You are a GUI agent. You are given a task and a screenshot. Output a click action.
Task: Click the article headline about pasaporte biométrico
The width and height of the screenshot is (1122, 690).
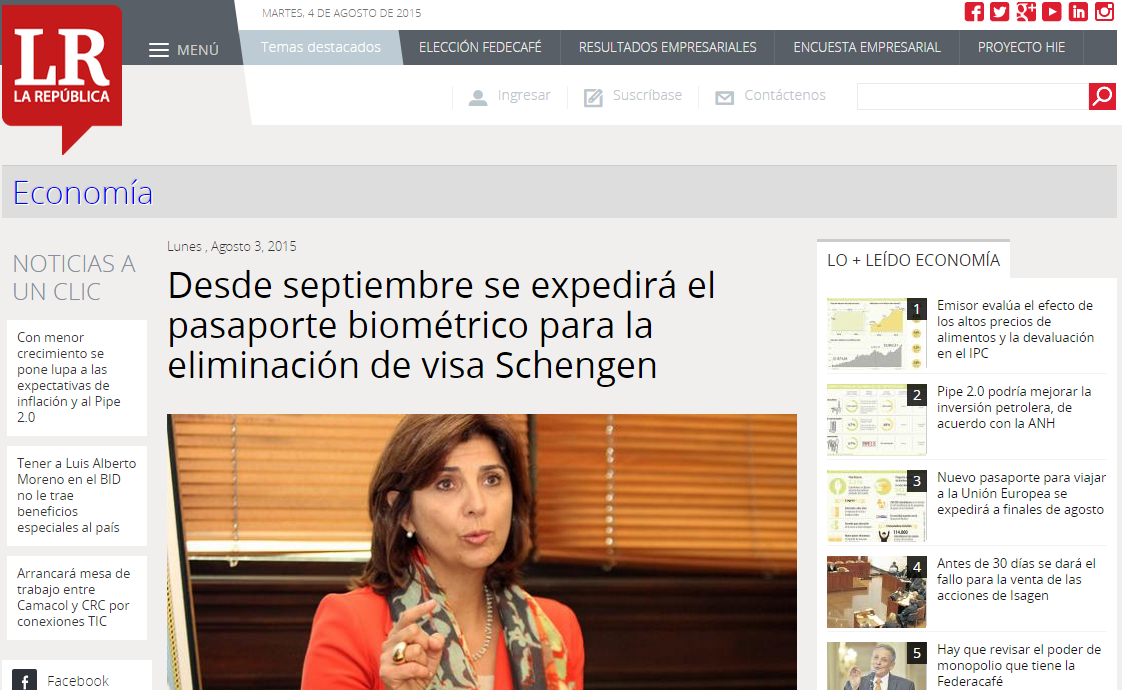coord(442,325)
